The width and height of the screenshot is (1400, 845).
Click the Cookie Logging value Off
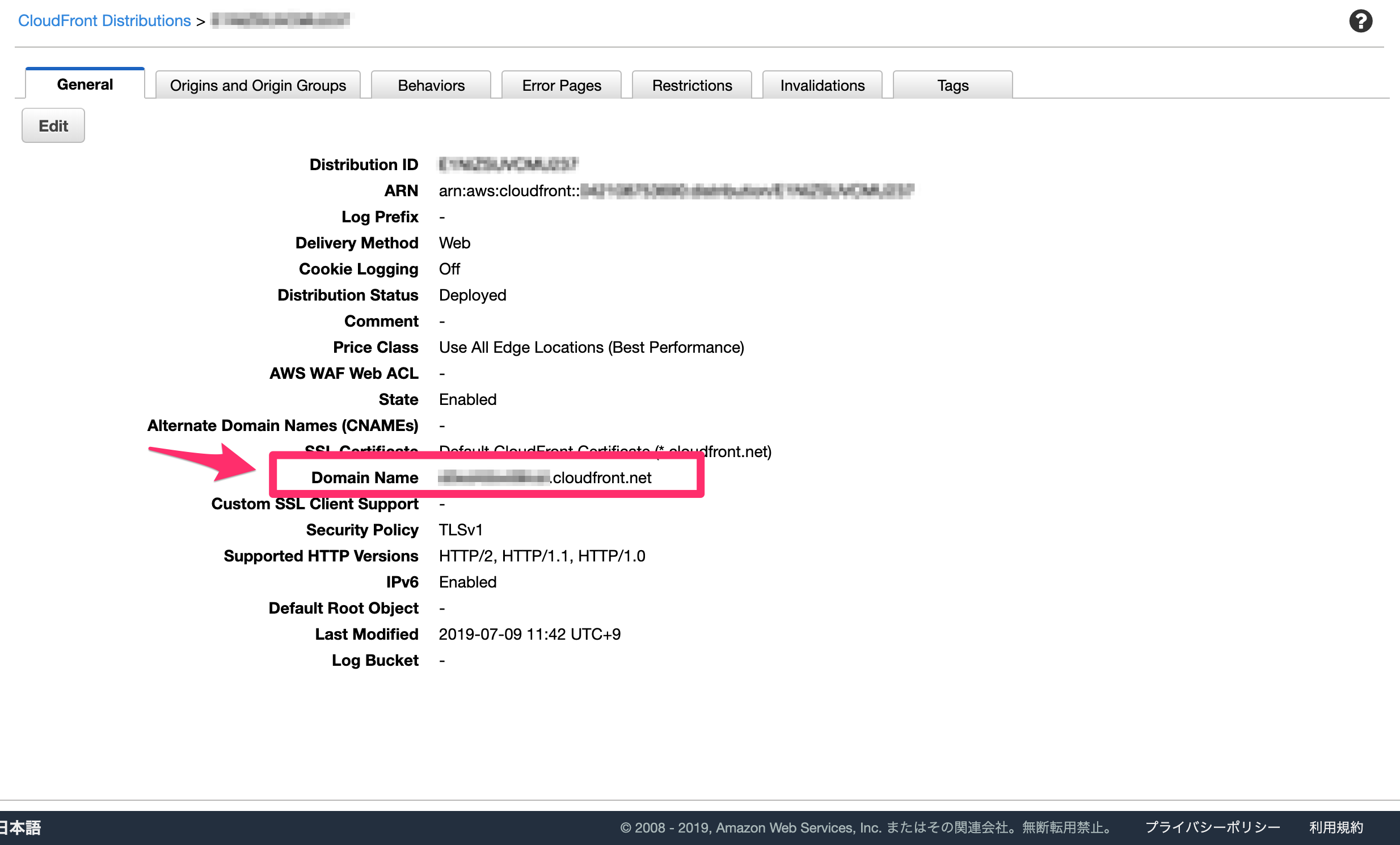449,269
